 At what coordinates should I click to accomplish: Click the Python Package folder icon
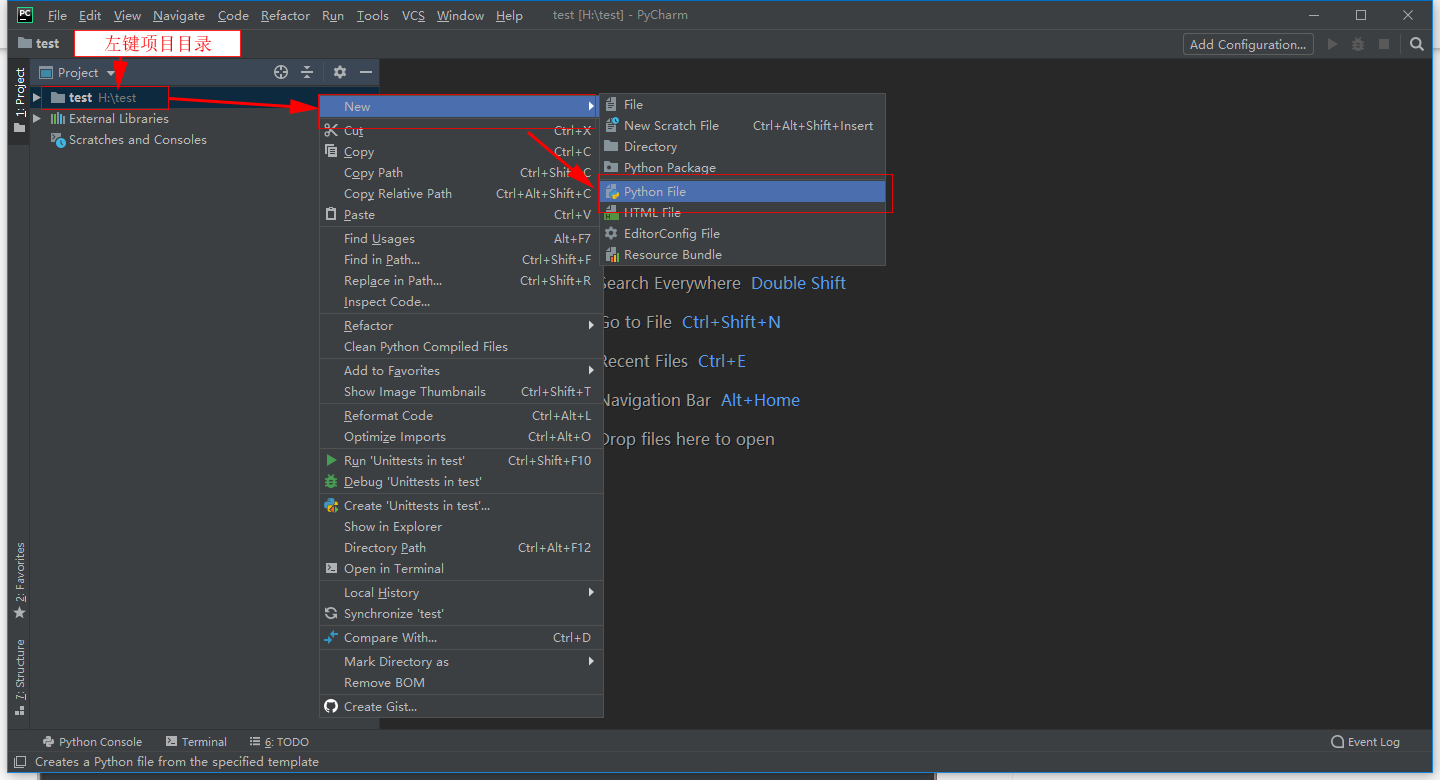[612, 167]
